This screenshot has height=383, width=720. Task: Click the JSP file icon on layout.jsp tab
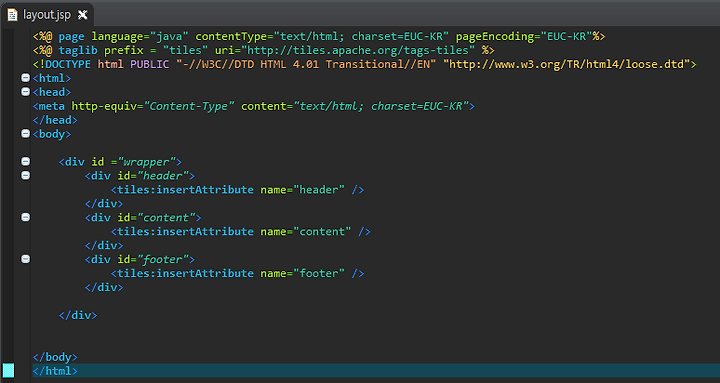click(12, 15)
